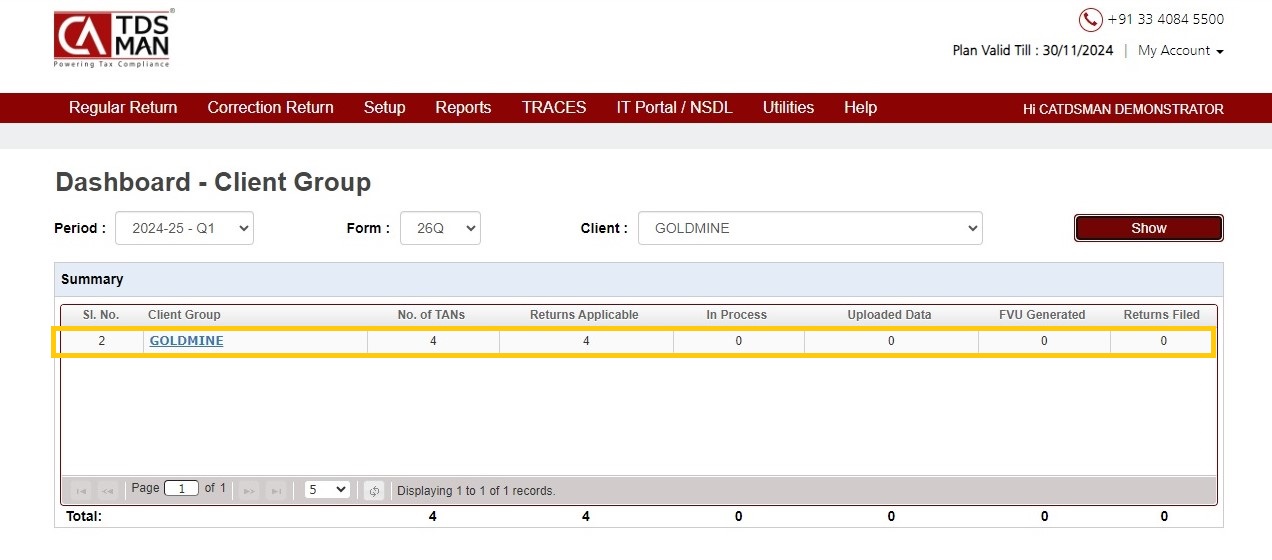The width and height of the screenshot is (1272, 560).
Task: Open the GOLDMINE client group link
Action: (x=186, y=341)
